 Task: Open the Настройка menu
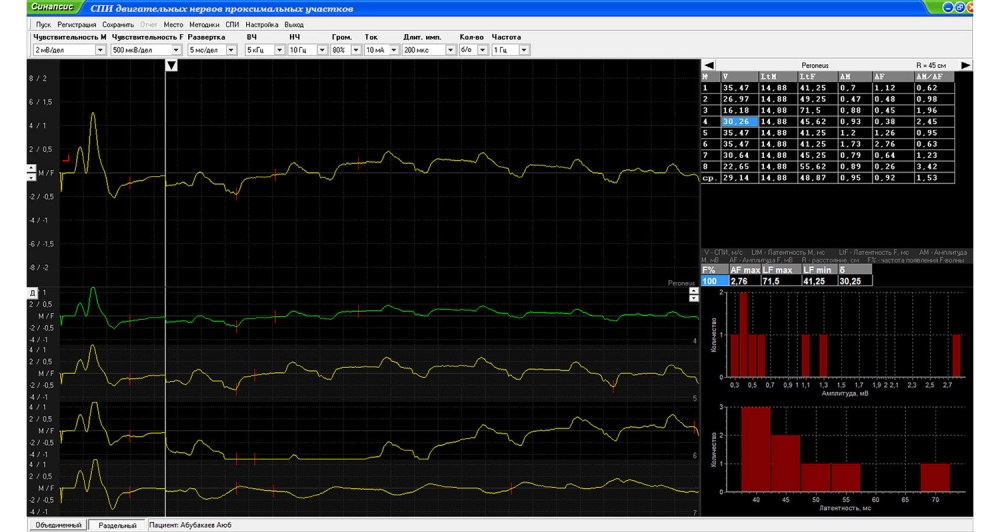261,23
